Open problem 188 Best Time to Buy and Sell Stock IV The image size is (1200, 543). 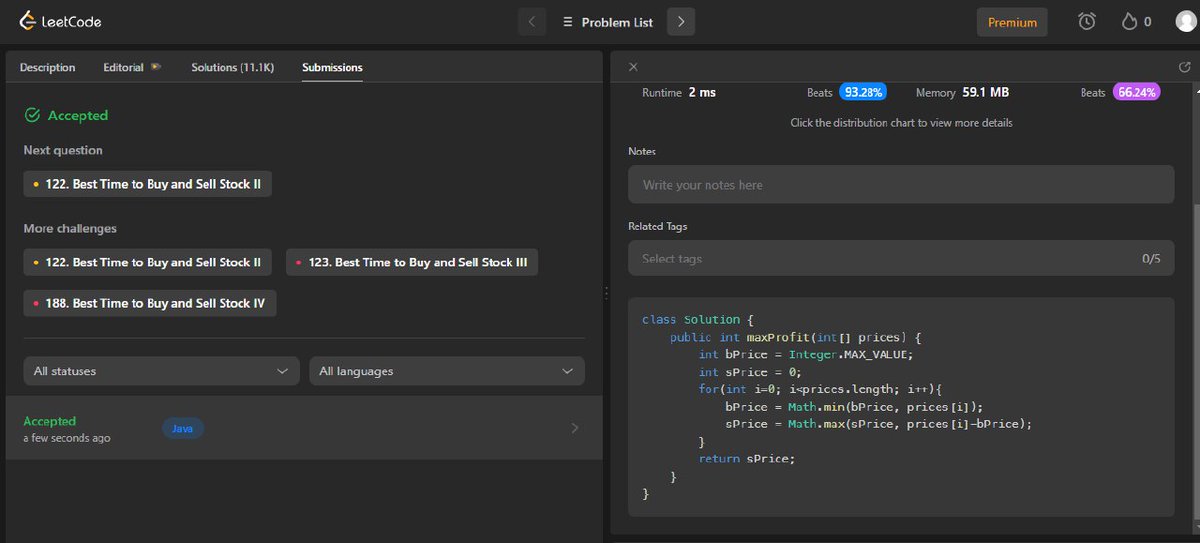pos(150,303)
